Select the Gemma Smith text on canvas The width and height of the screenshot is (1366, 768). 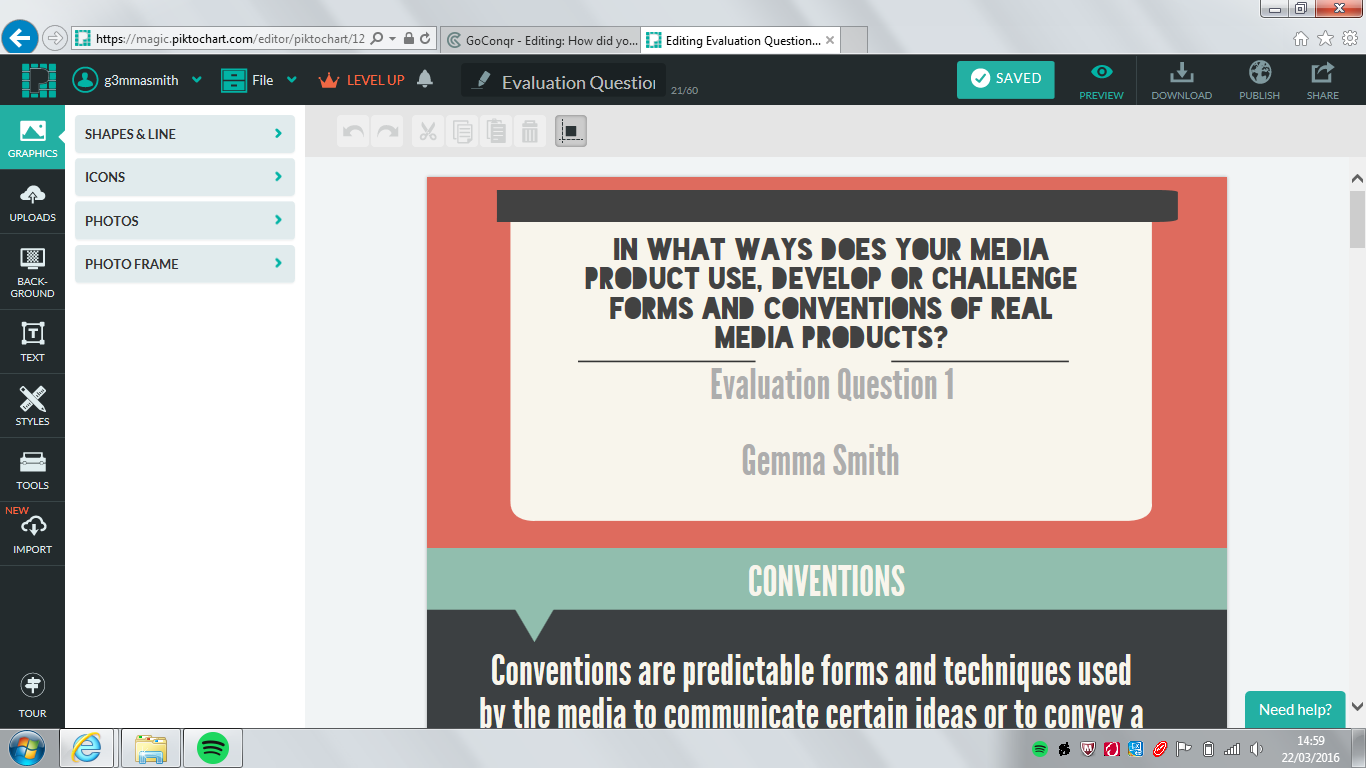click(x=821, y=460)
